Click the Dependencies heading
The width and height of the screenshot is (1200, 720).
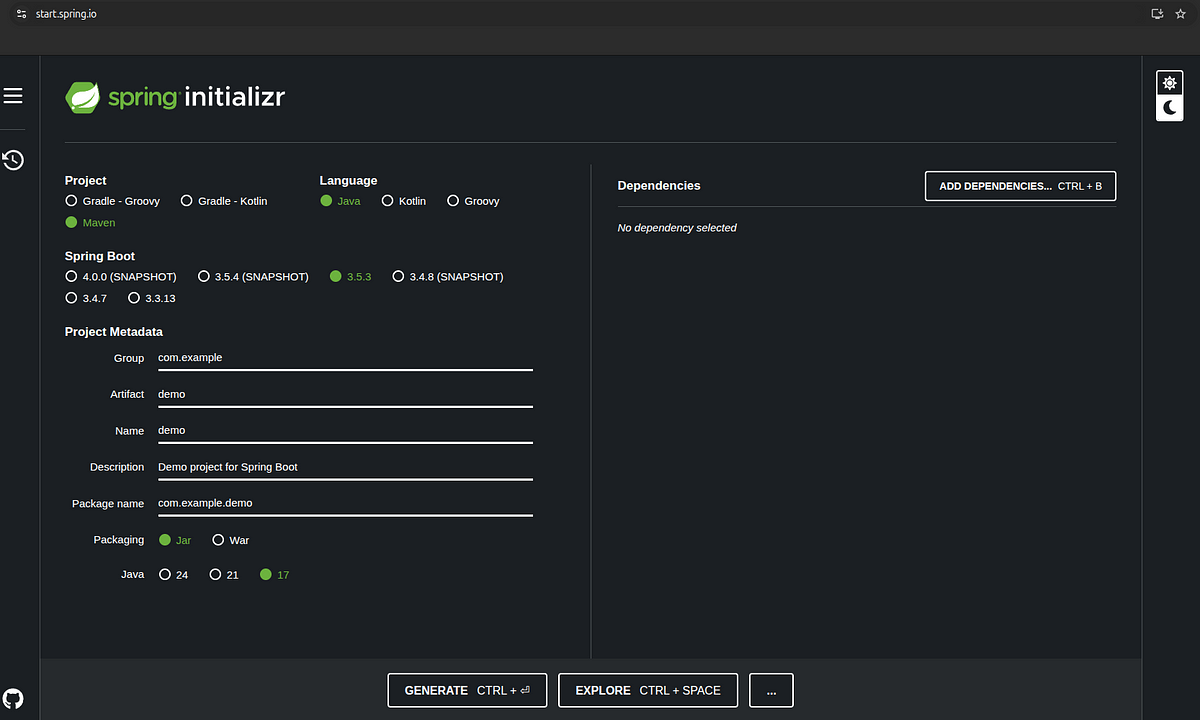[x=659, y=186]
